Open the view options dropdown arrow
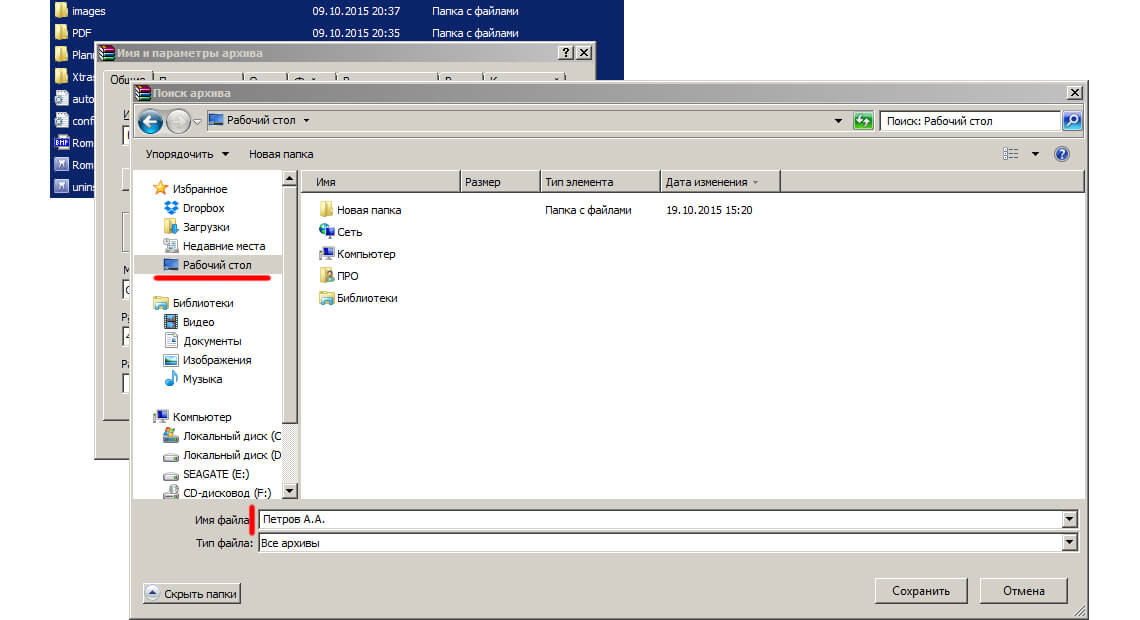Image resolution: width=1140 pixels, height=620 pixels. pos(1035,154)
